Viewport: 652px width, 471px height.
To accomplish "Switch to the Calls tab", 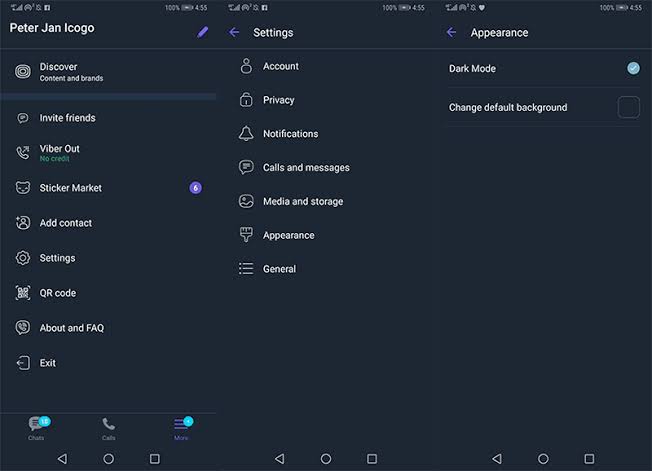I will [109, 429].
